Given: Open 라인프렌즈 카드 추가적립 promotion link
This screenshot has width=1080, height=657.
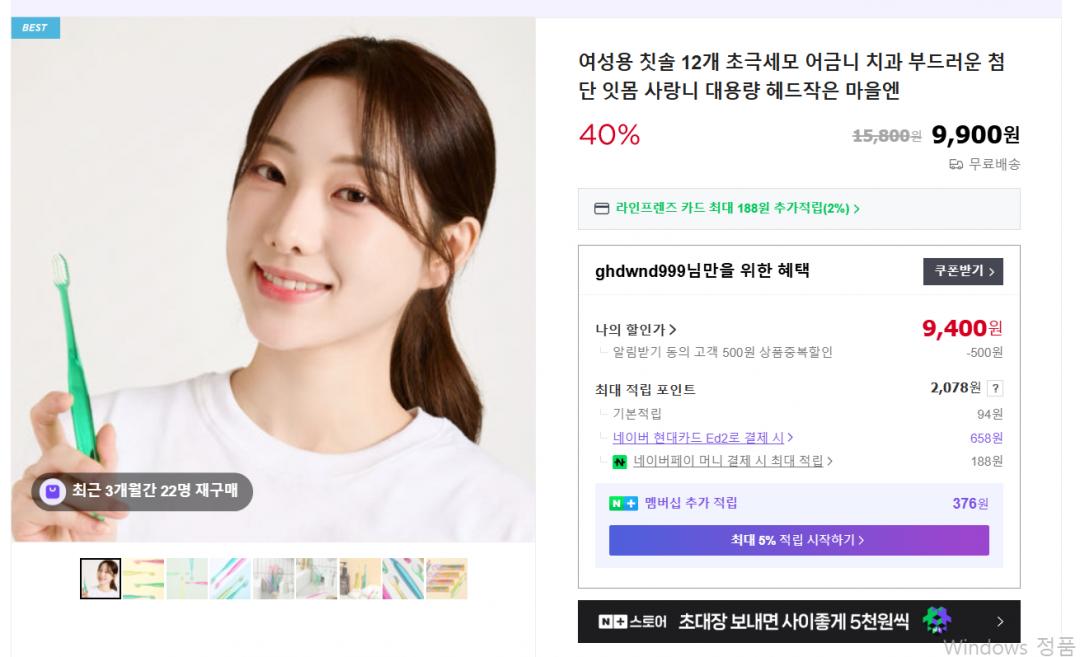Looking at the screenshot, I should pyautogui.click(x=737, y=208).
